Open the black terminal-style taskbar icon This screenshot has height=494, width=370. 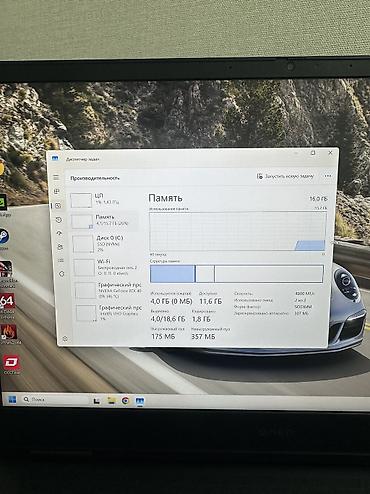[x=97, y=401]
